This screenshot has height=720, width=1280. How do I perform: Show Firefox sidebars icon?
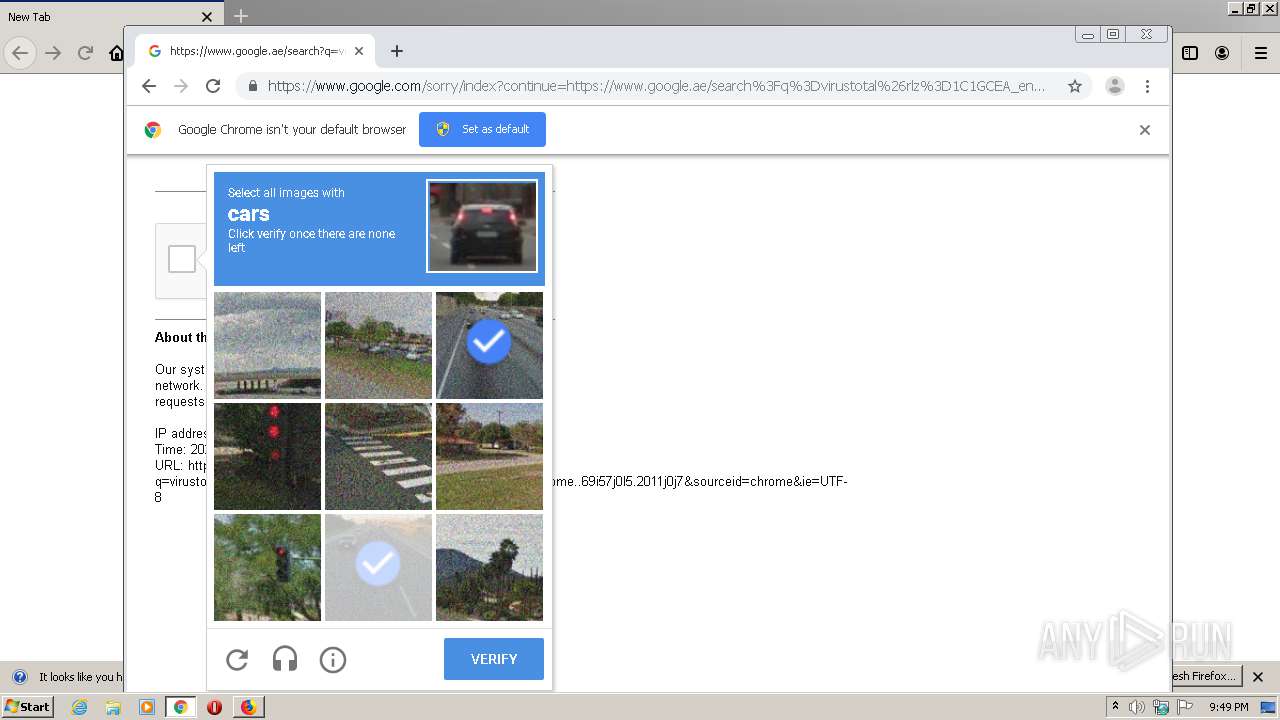coord(1190,53)
